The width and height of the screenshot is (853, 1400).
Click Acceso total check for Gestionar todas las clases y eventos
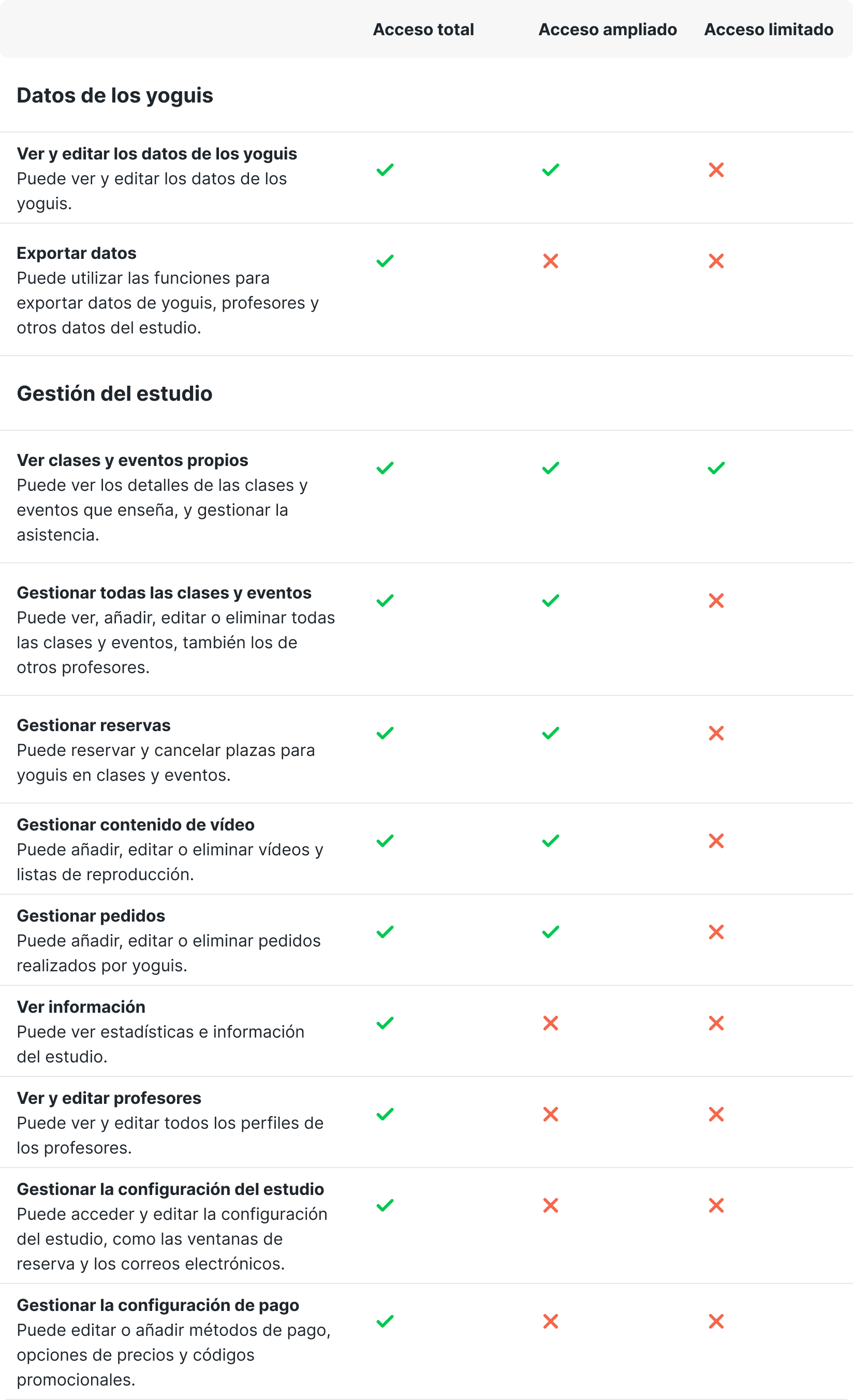(385, 601)
